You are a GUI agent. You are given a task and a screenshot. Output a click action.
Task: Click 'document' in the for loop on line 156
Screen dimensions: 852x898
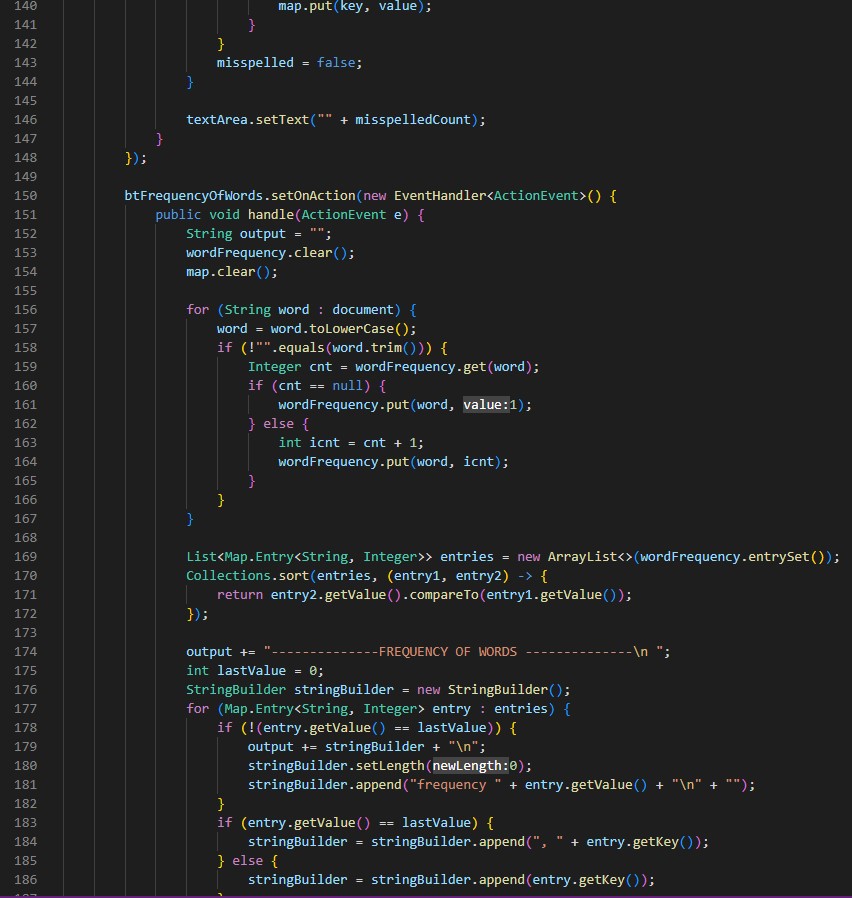[363, 310]
